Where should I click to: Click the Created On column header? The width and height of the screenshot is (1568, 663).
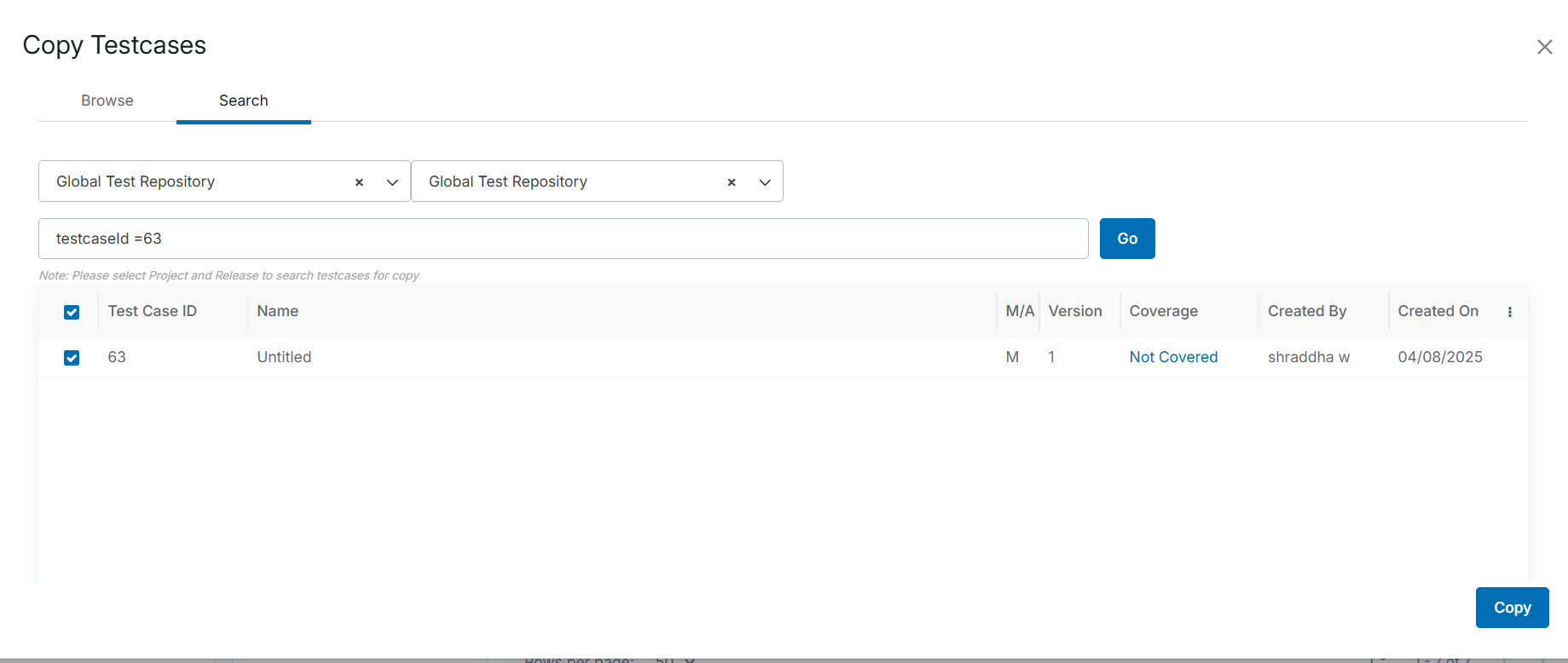point(1438,311)
